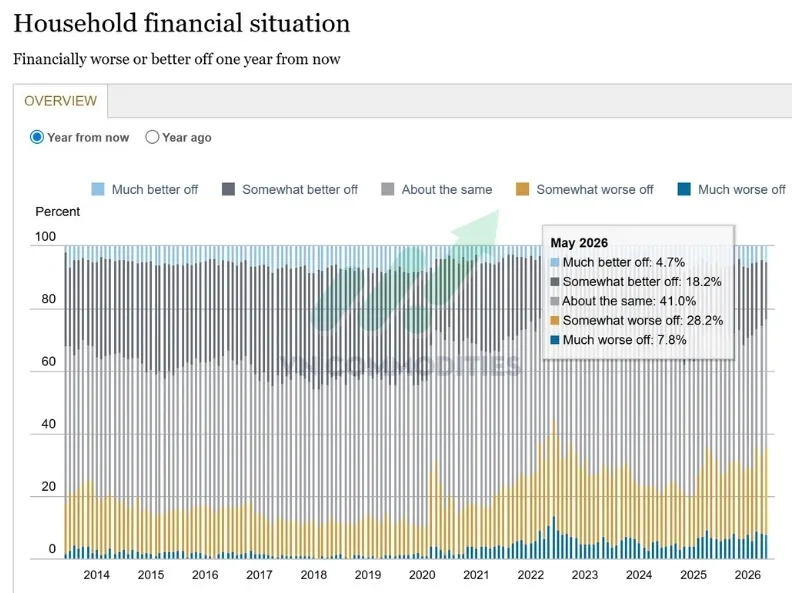800x593 pixels.
Task: Click the gray About the same swatch
Action: pyautogui.click(x=388, y=189)
